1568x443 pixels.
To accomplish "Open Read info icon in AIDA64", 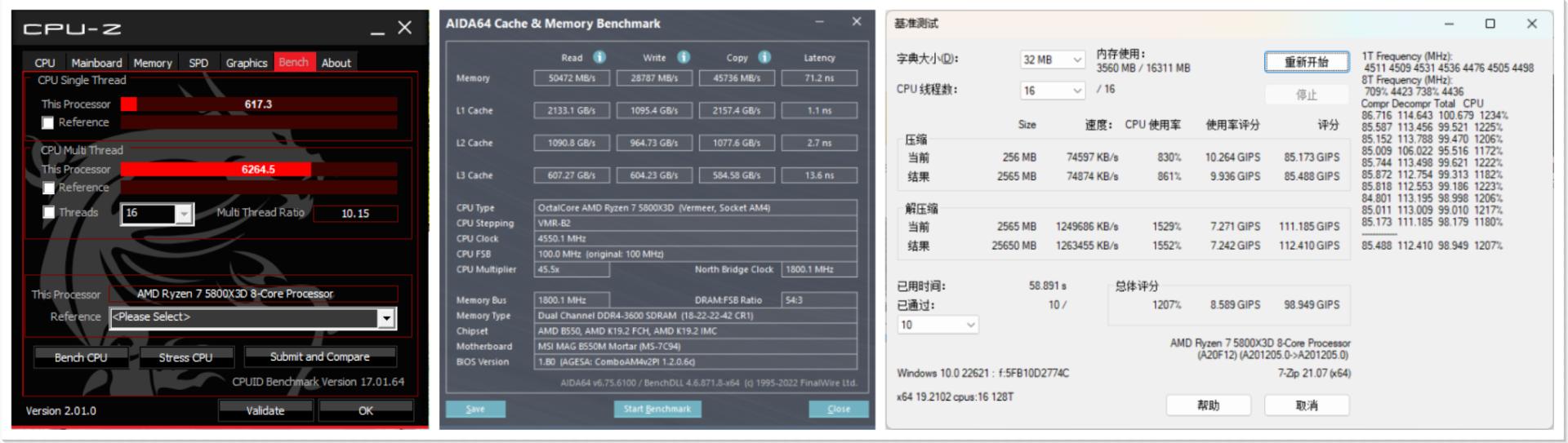I will click(x=599, y=57).
